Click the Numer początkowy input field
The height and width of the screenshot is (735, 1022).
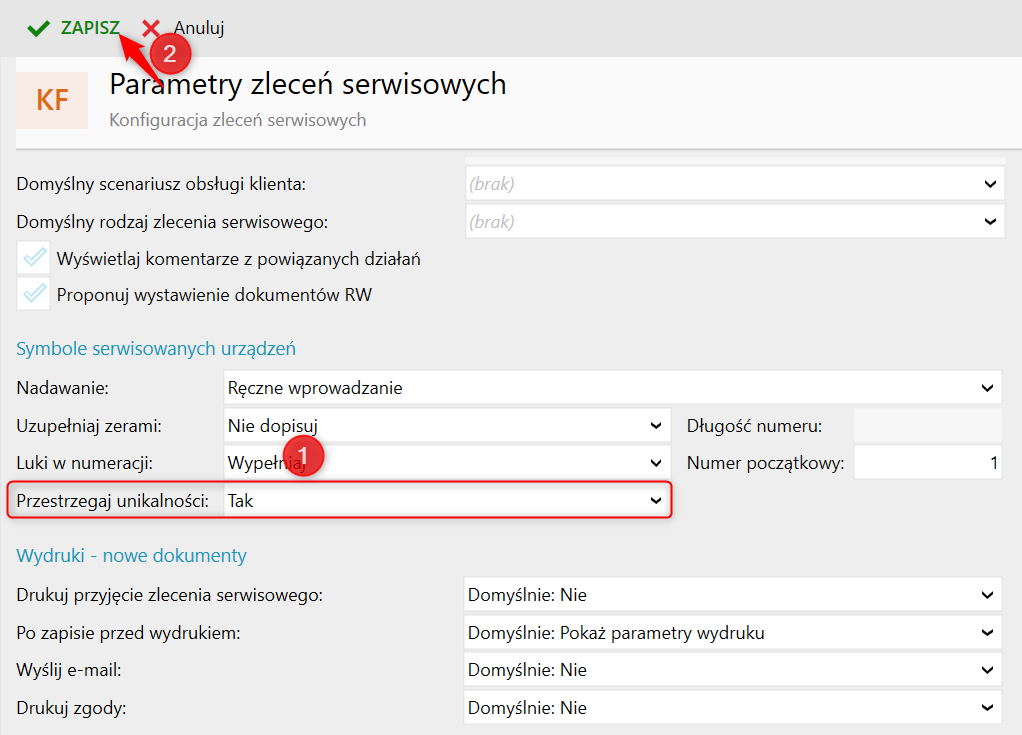(927, 463)
